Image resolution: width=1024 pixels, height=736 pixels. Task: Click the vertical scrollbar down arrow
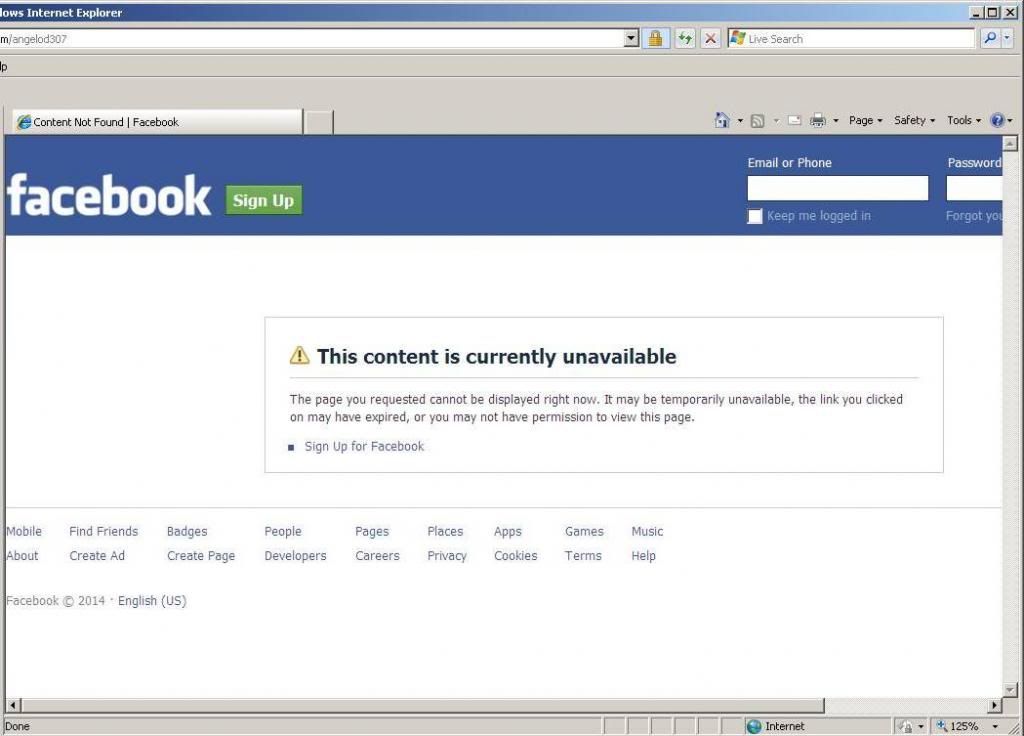[1010, 690]
